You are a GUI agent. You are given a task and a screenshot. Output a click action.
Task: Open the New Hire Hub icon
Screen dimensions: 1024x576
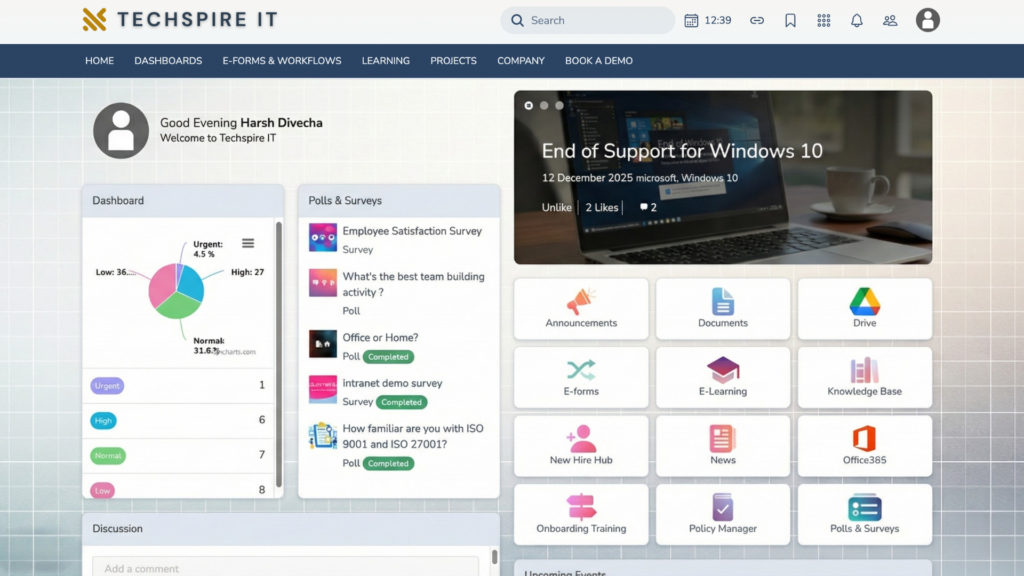pyautogui.click(x=580, y=446)
